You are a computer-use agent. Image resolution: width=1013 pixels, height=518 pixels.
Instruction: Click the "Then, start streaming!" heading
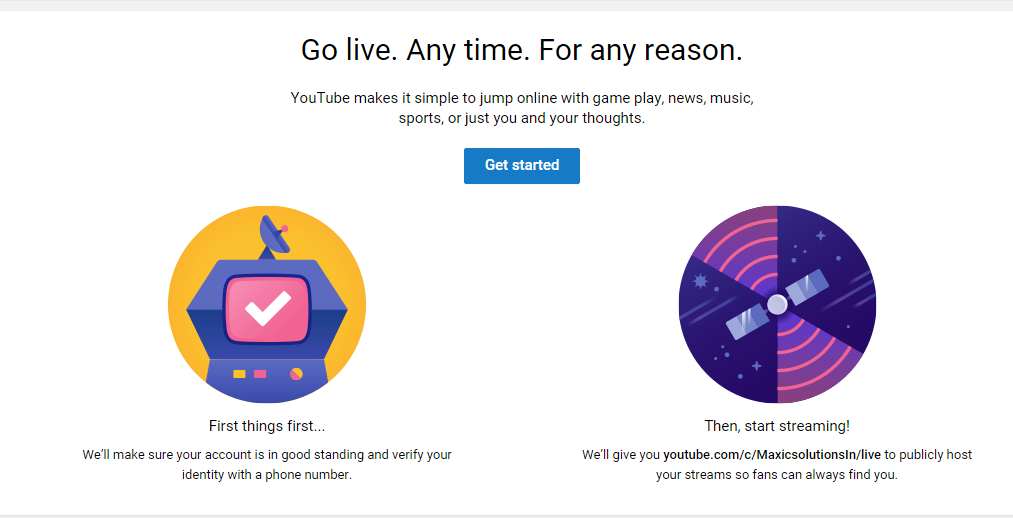[777, 426]
